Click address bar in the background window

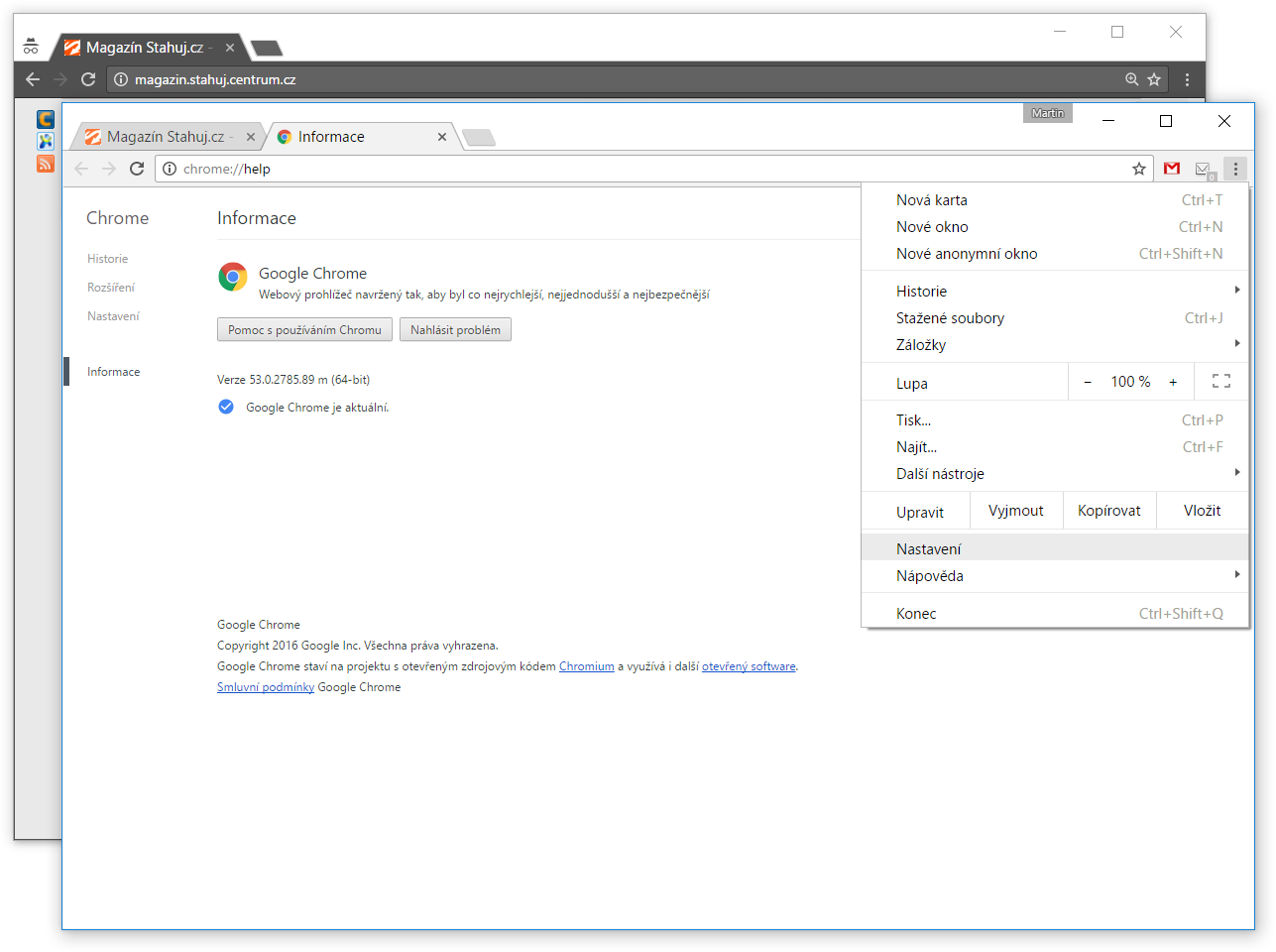637,79
